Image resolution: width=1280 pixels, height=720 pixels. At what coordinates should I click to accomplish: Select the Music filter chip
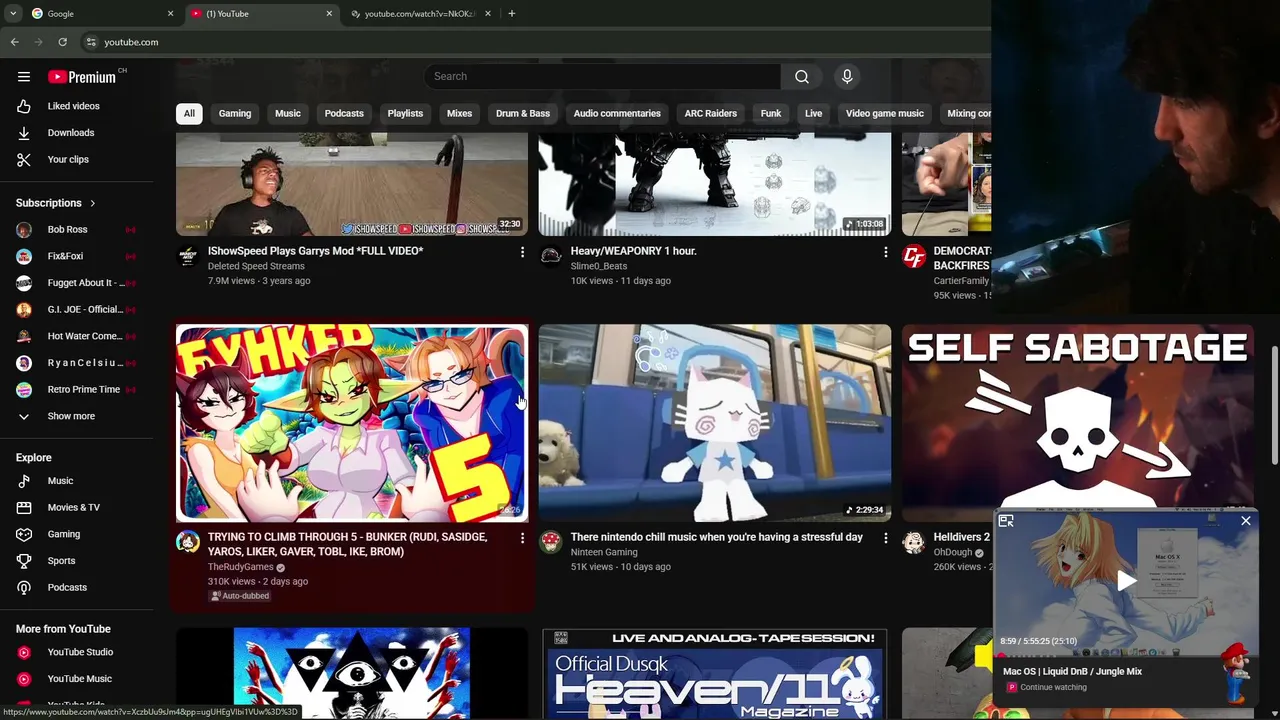click(x=288, y=113)
